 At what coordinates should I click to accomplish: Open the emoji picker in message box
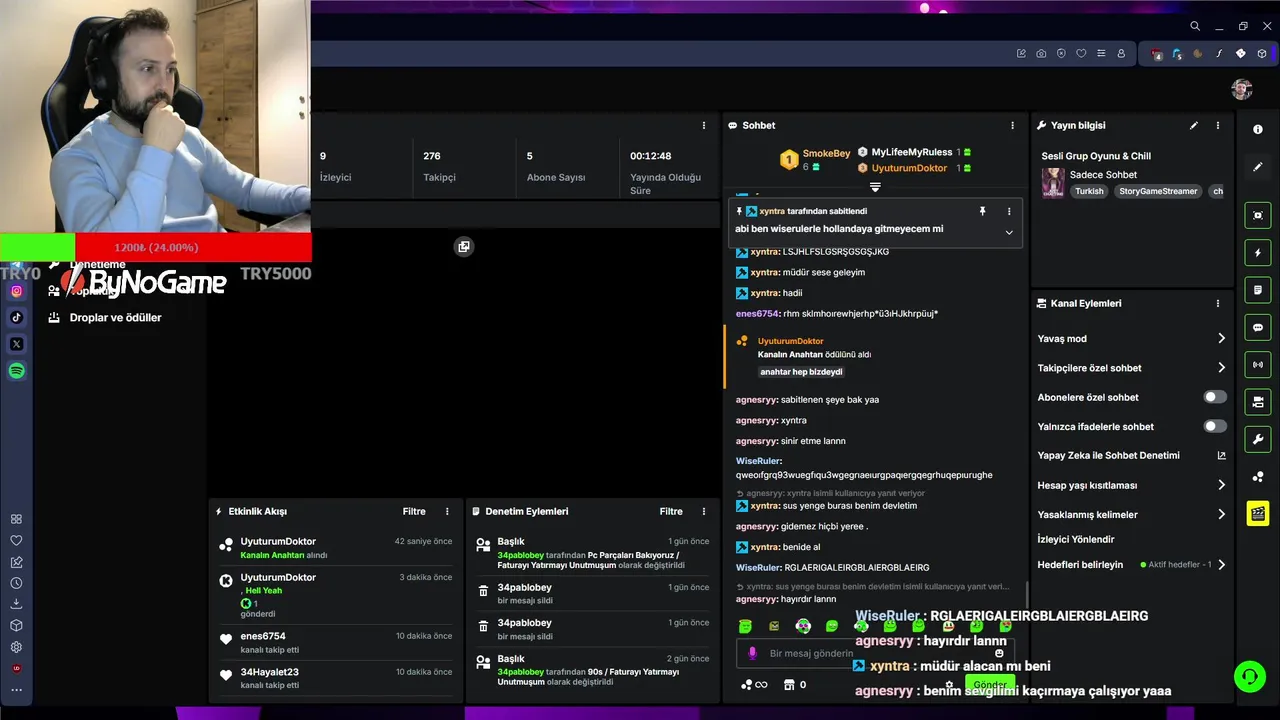998,653
